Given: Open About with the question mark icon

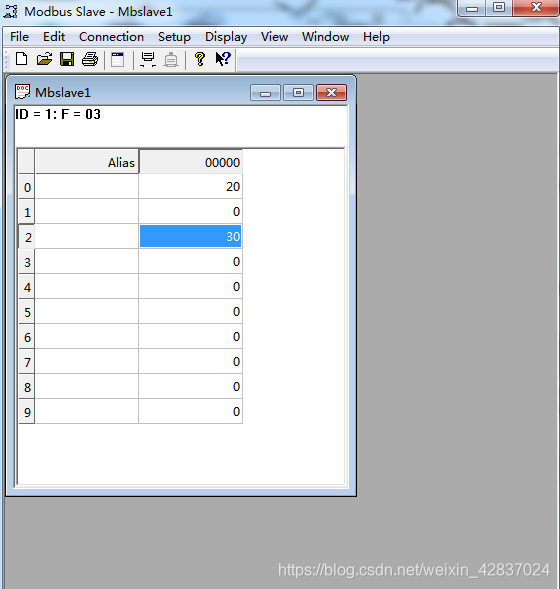Looking at the screenshot, I should point(200,59).
